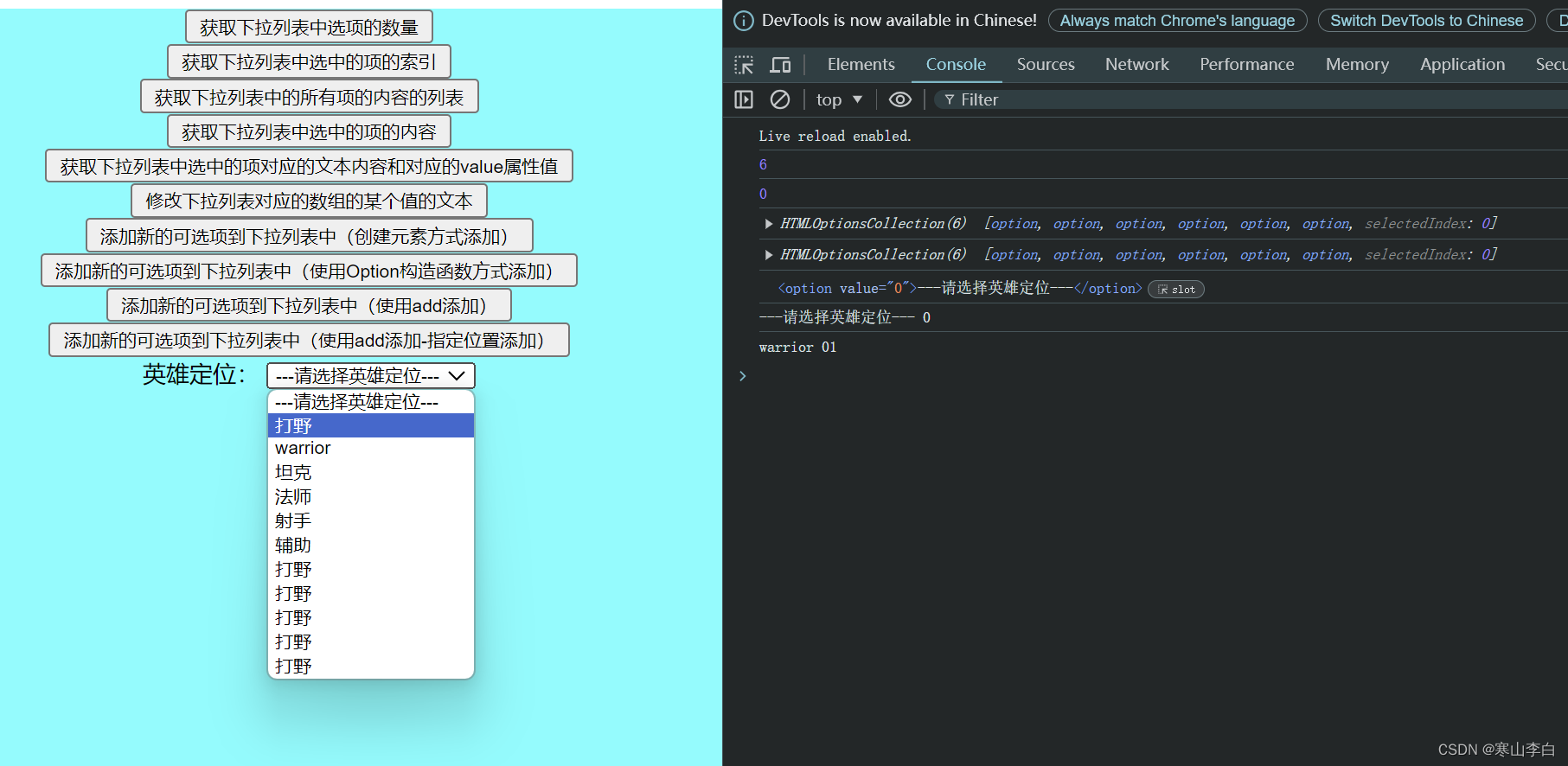Click the logged option value="0" element
1568x766 pixels.
pos(960,289)
